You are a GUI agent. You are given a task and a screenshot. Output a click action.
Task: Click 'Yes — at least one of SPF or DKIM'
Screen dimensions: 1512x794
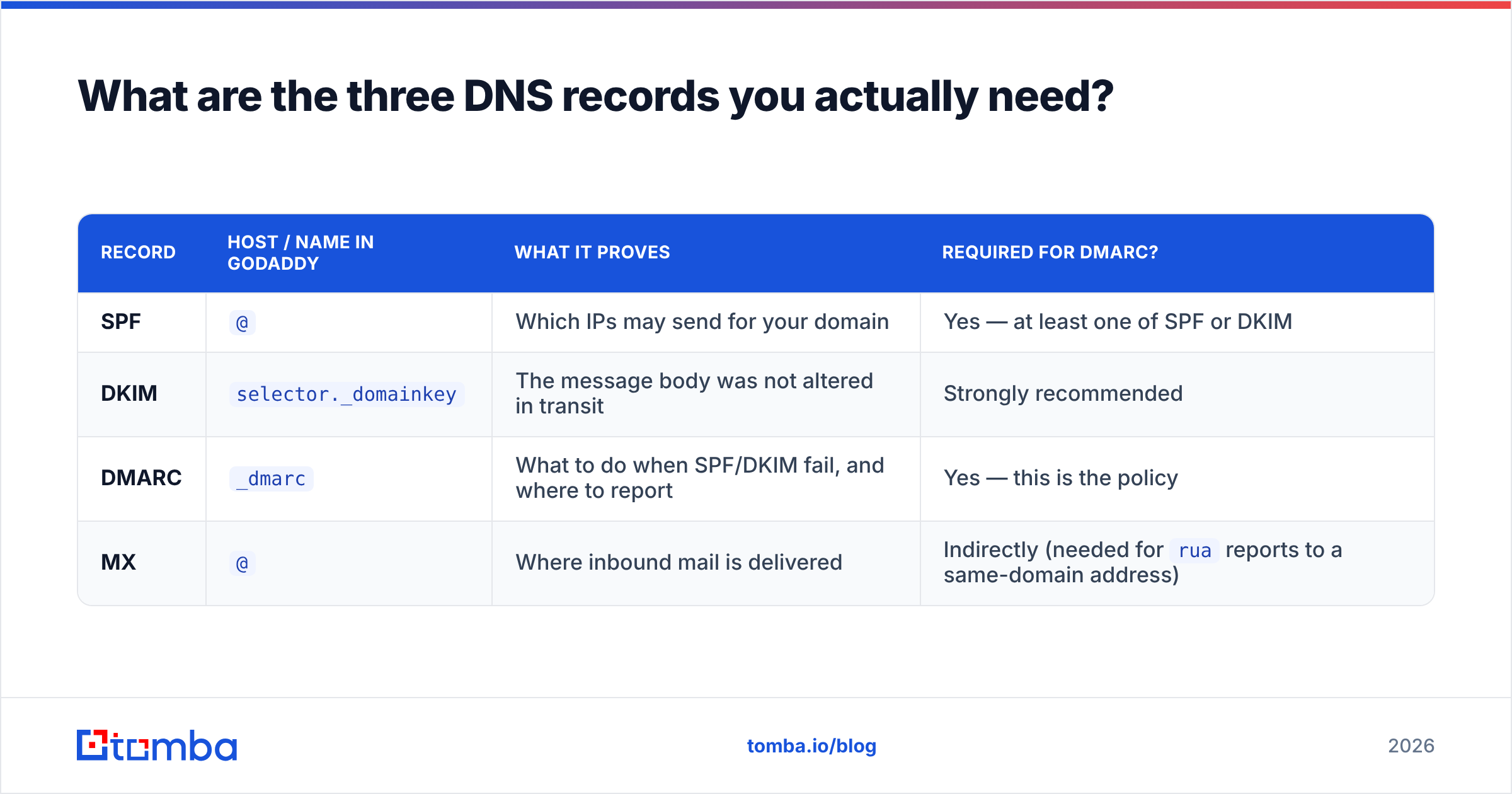[1118, 321]
